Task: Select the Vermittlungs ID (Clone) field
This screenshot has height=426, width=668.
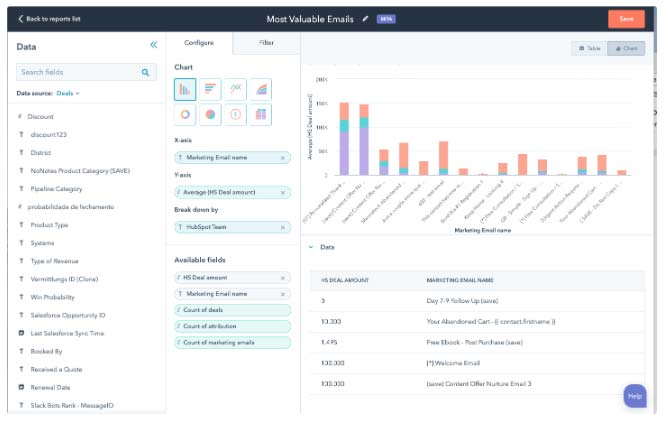Action: pyautogui.click(x=64, y=279)
